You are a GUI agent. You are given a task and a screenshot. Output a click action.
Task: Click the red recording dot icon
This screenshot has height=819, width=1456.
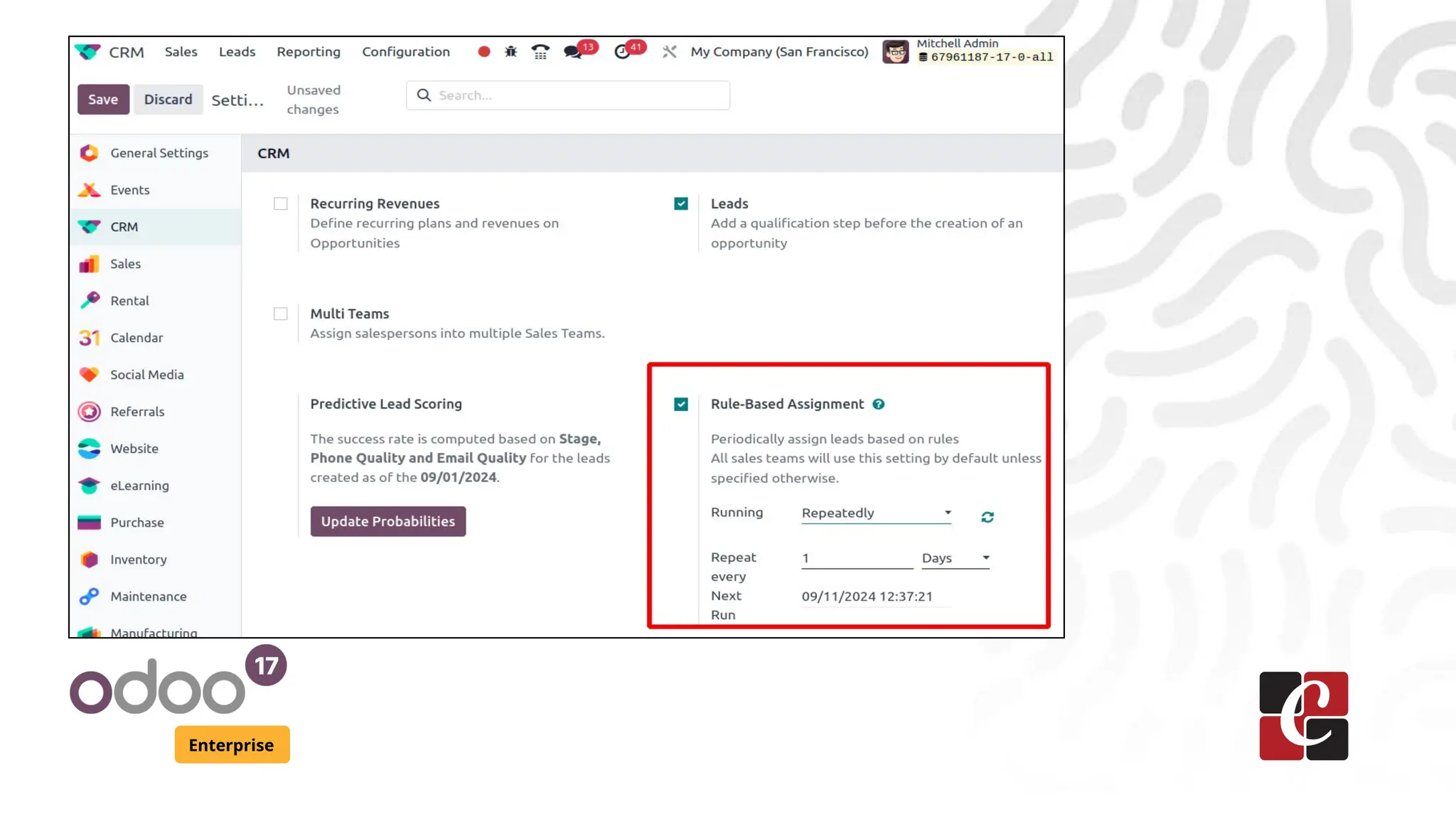pyautogui.click(x=484, y=52)
